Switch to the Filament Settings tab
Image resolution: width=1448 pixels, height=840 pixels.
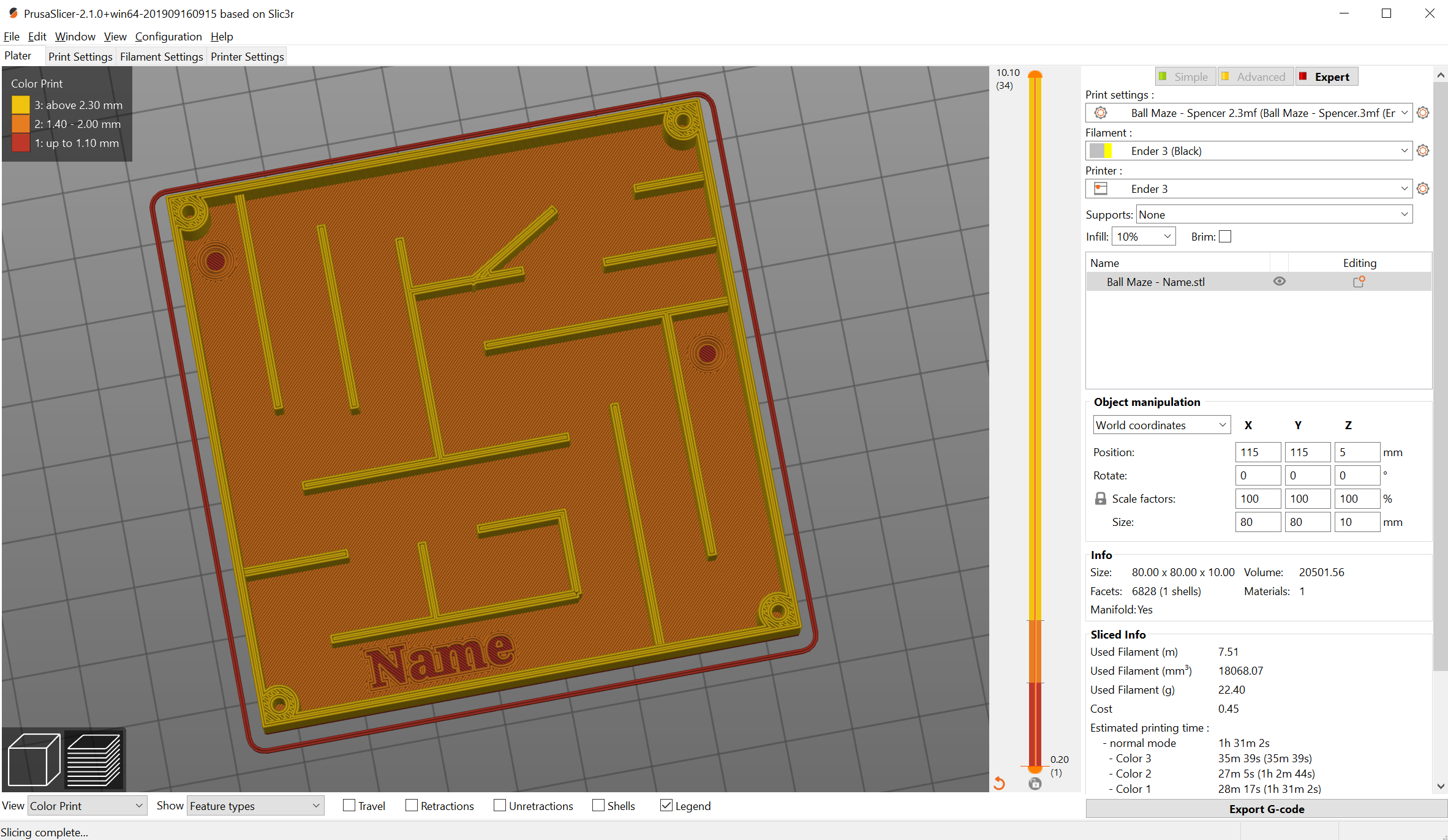161,56
